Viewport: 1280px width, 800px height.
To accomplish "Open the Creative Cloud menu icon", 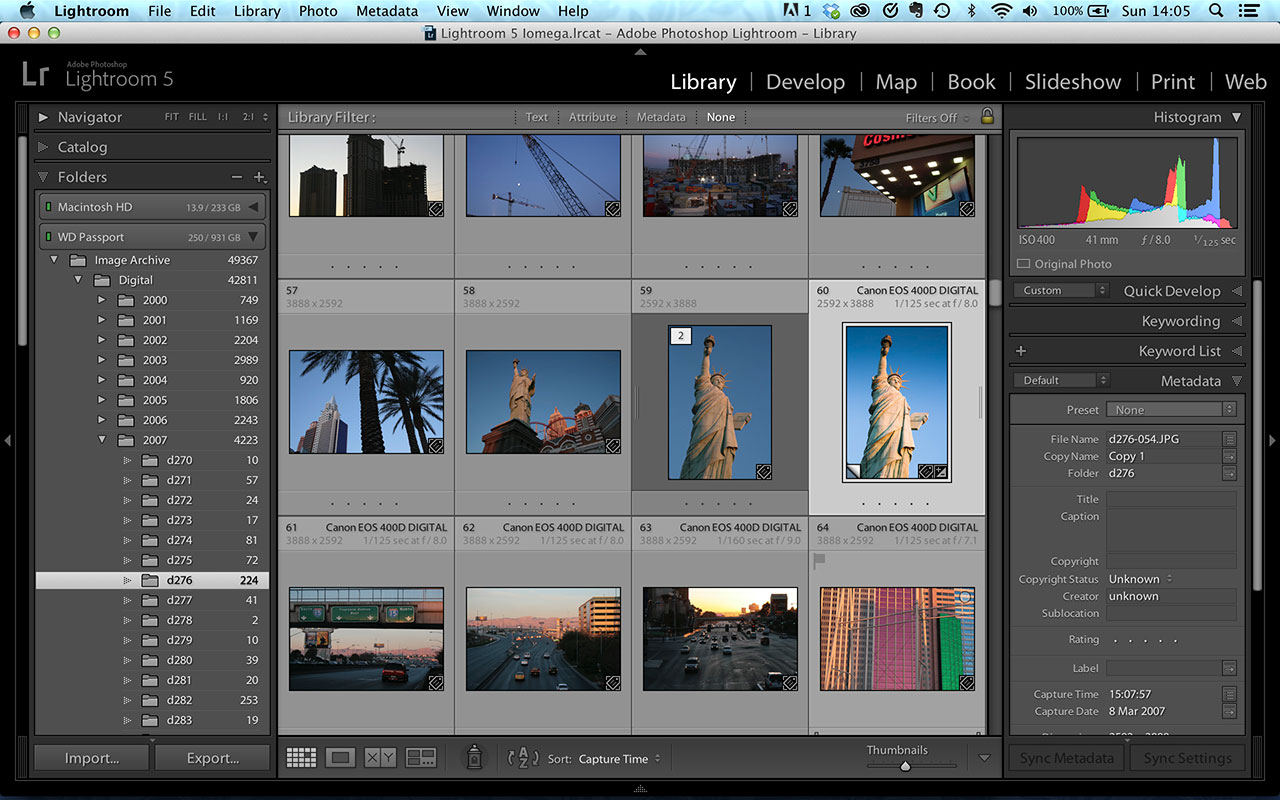I will (860, 11).
